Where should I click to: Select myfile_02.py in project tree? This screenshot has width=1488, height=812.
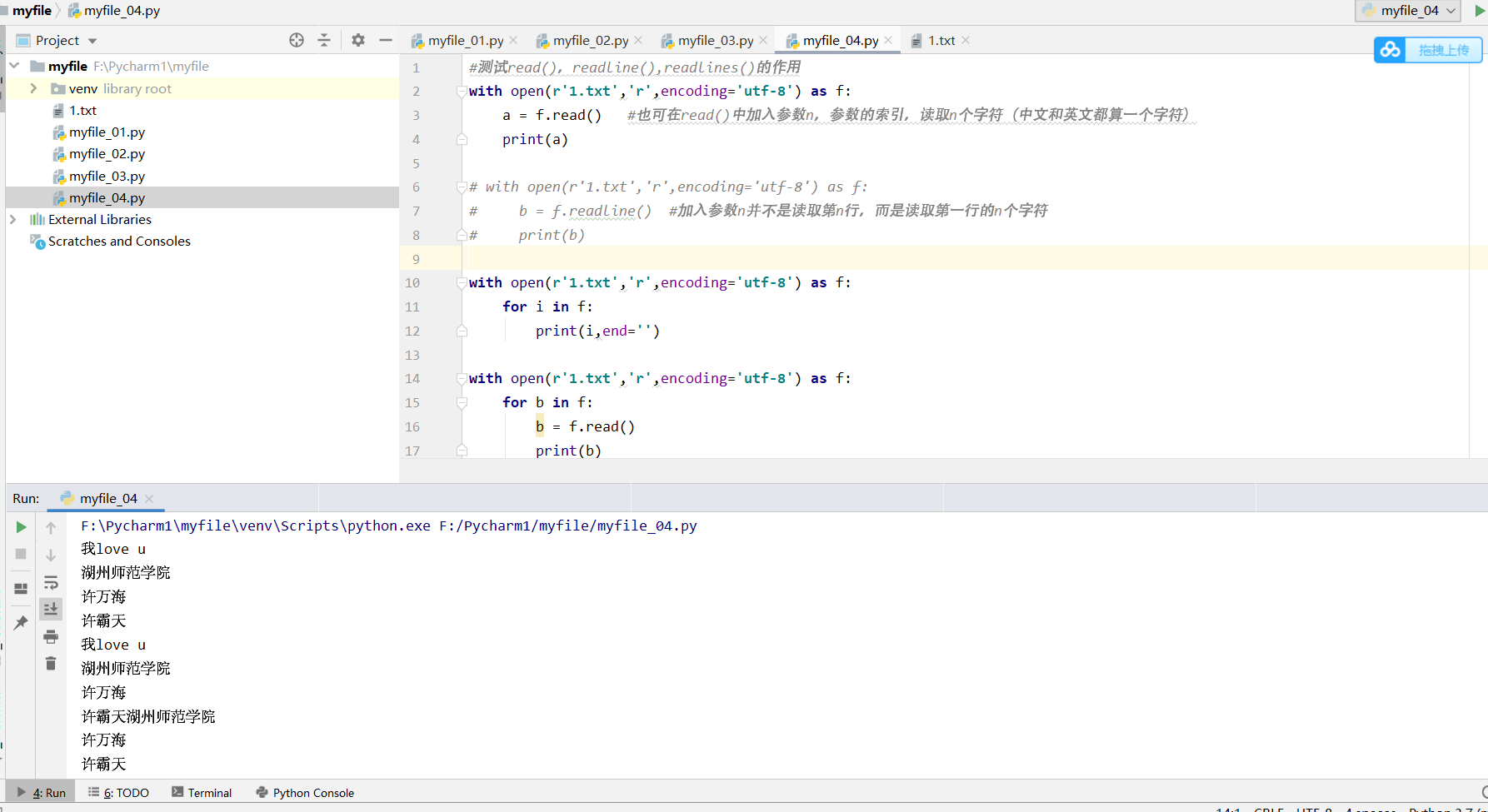click(x=107, y=153)
